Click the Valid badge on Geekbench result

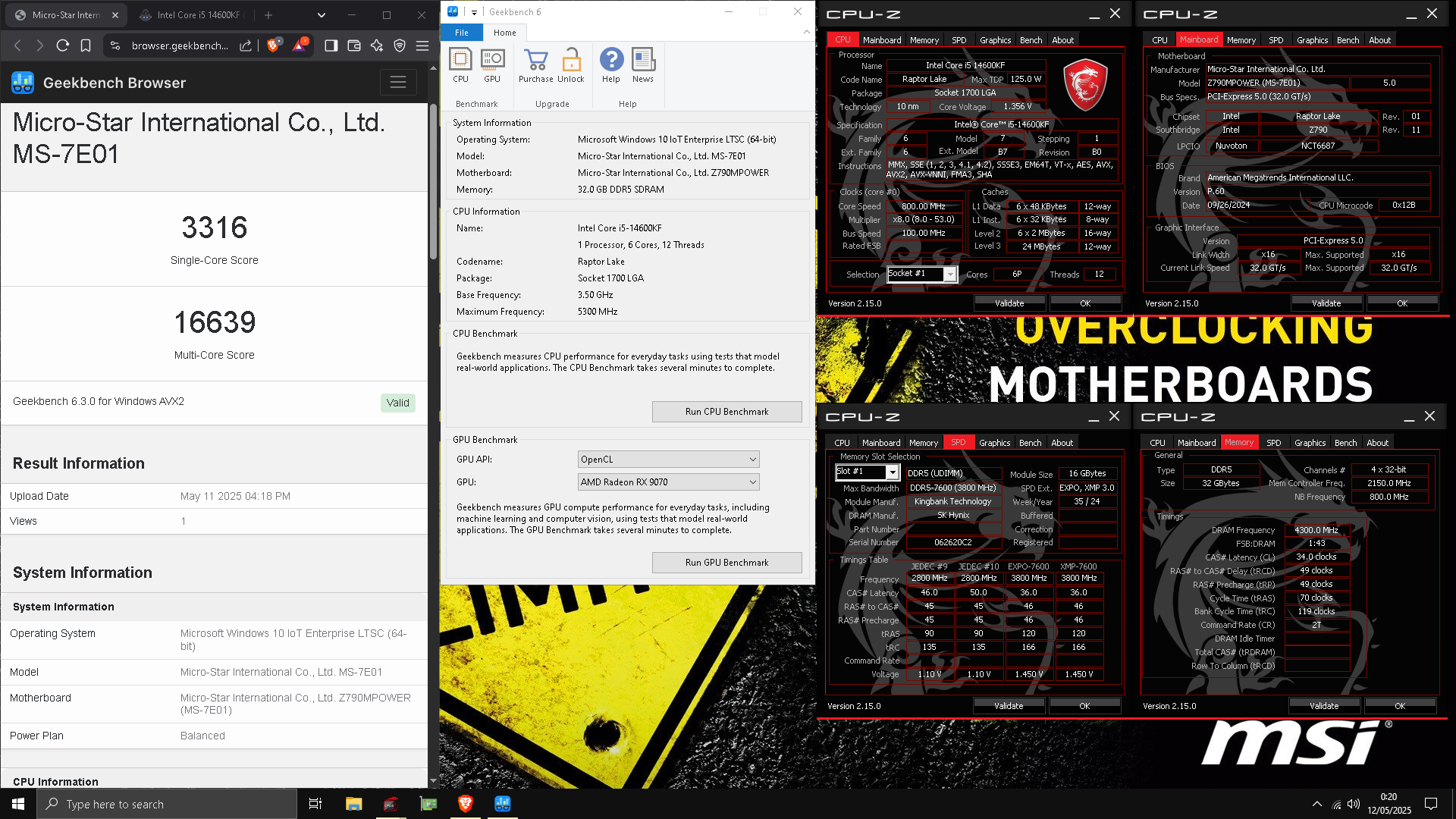[397, 403]
